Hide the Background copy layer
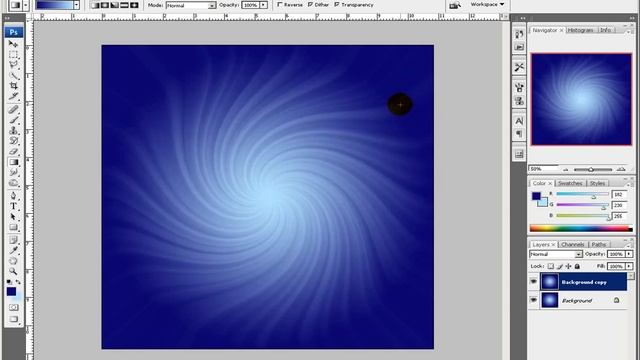 (x=533, y=282)
